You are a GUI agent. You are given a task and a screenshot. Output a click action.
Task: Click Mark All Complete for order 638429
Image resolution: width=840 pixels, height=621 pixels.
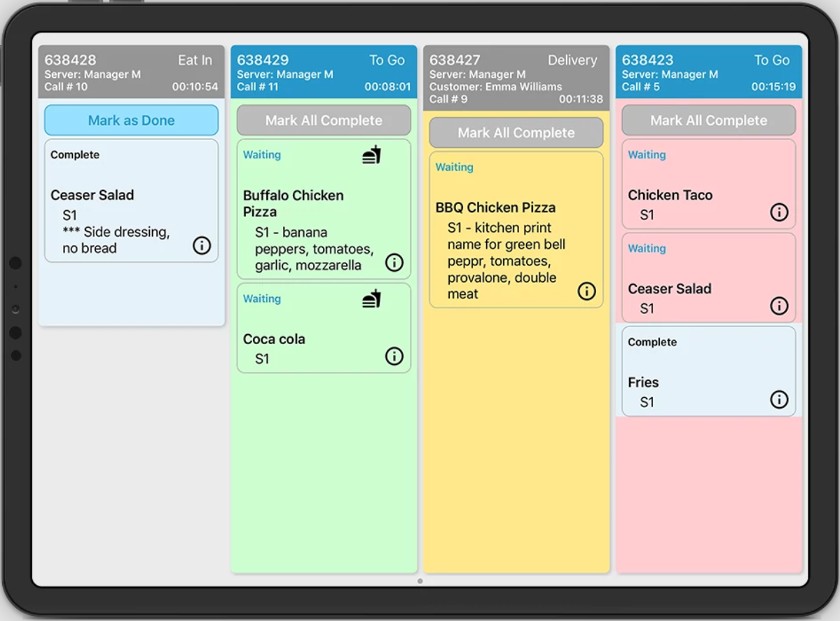point(324,120)
